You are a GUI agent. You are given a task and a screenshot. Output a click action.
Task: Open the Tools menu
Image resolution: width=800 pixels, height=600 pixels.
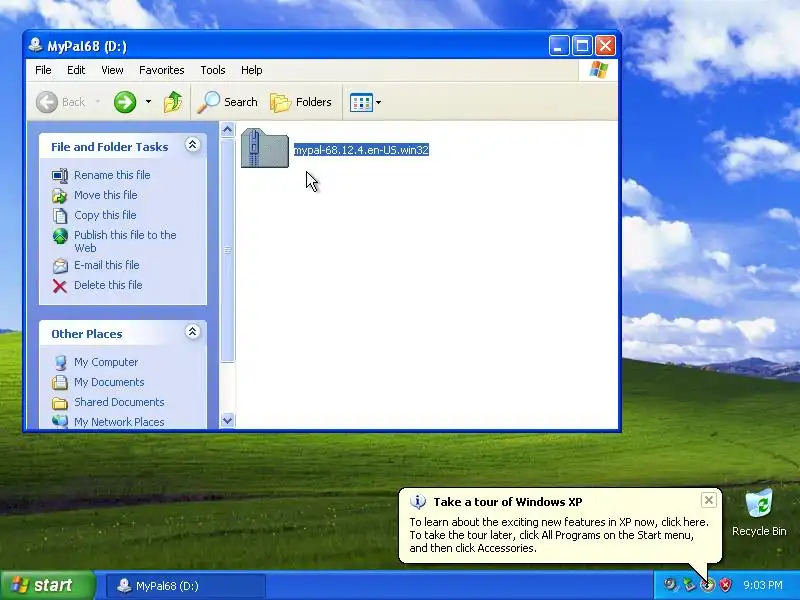point(213,70)
